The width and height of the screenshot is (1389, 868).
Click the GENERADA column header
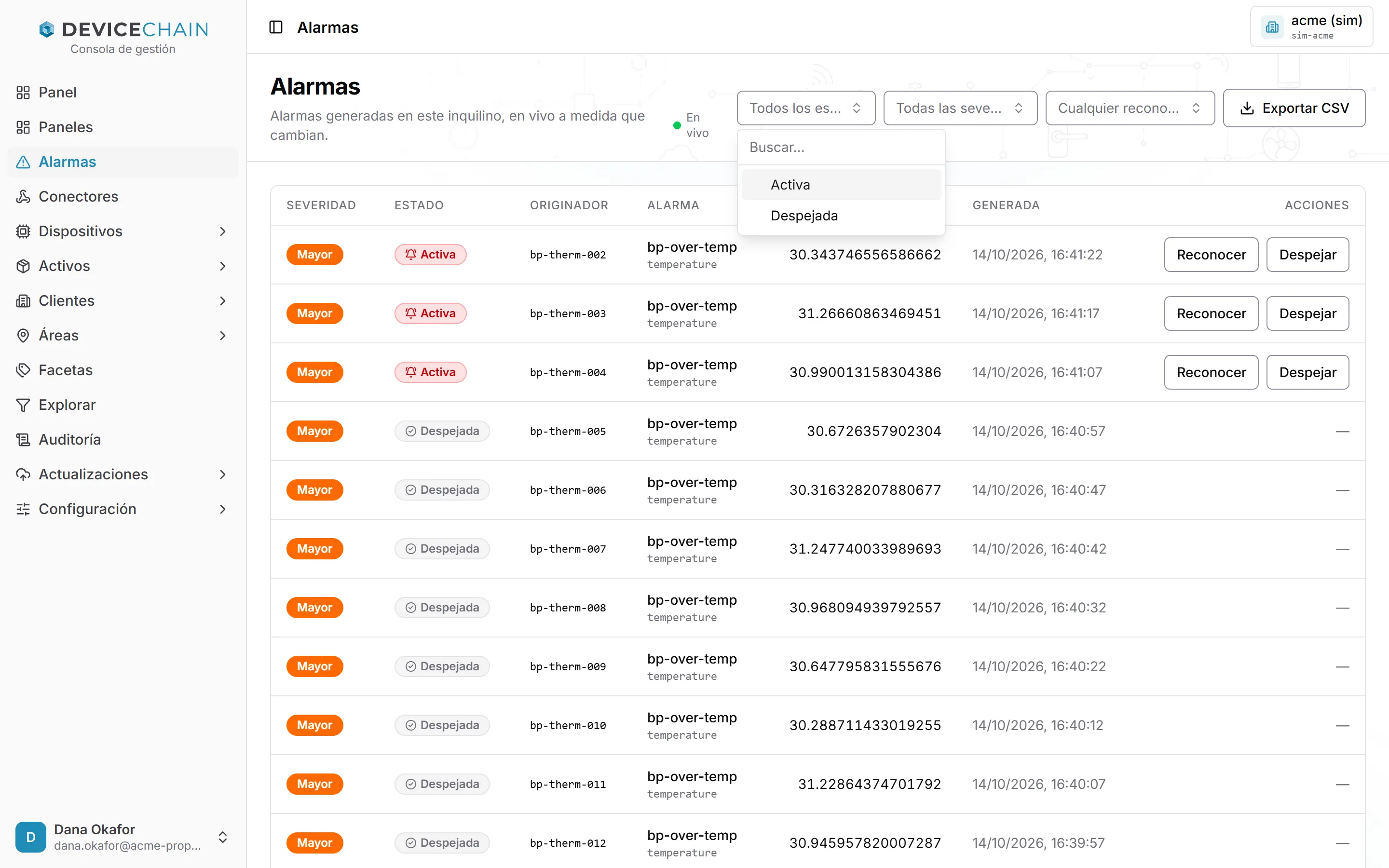coord(1006,205)
